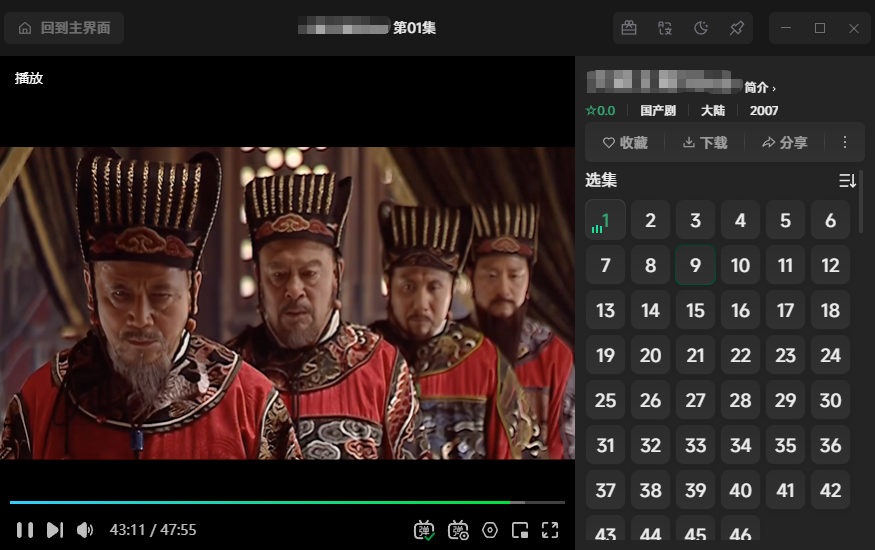Click the 43:11 / 47:55 time display
Screen dimensions: 875x550
pos(153,529)
